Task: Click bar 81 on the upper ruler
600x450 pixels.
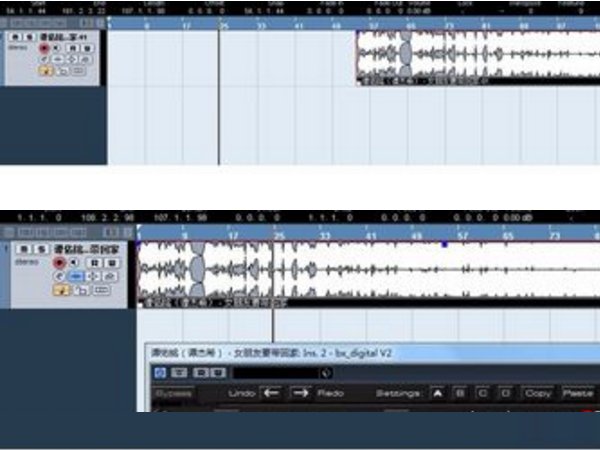Action: 486,26
